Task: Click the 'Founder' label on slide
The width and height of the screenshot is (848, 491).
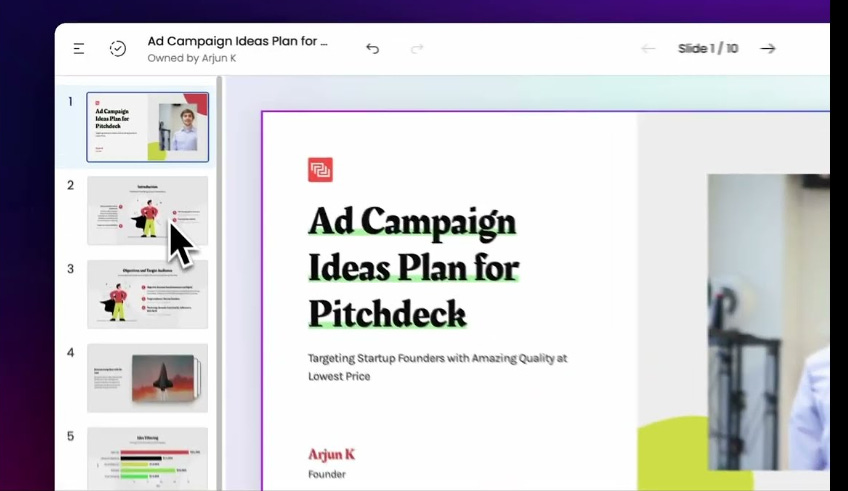Action: [327, 474]
